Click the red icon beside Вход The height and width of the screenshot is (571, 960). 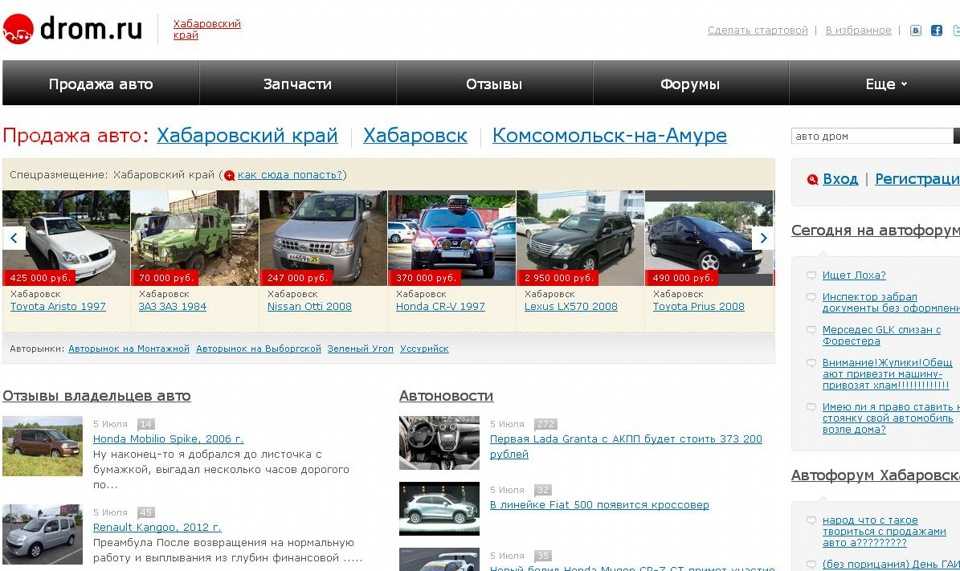pyautogui.click(x=812, y=179)
